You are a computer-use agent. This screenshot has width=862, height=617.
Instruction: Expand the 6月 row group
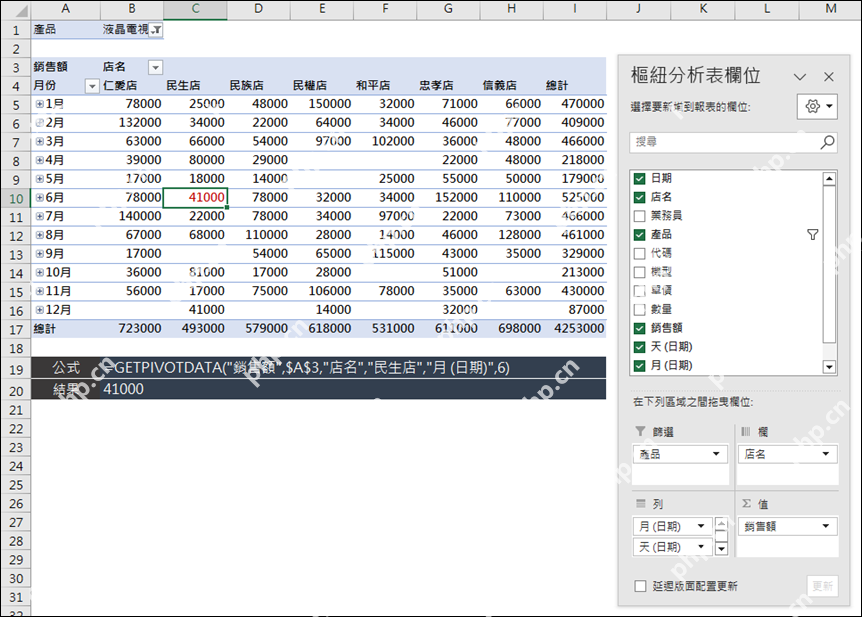[x=39, y=197]
